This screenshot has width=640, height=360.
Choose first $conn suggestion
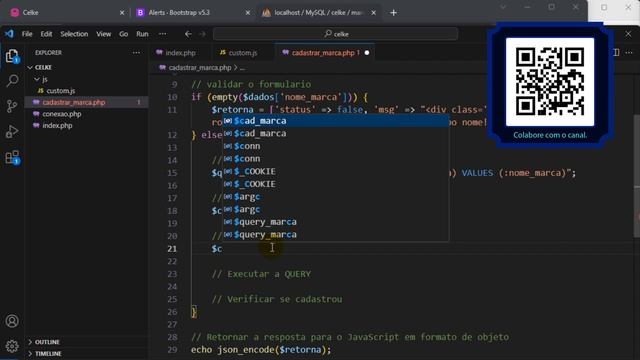(x=335, y=146)
